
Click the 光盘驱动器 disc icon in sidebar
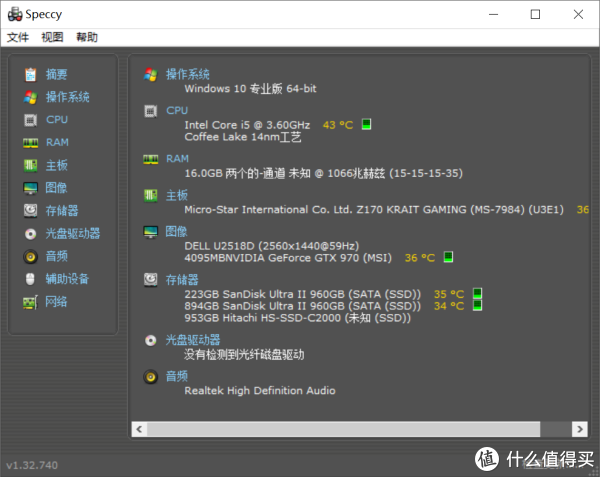click(x=31, y=234)
